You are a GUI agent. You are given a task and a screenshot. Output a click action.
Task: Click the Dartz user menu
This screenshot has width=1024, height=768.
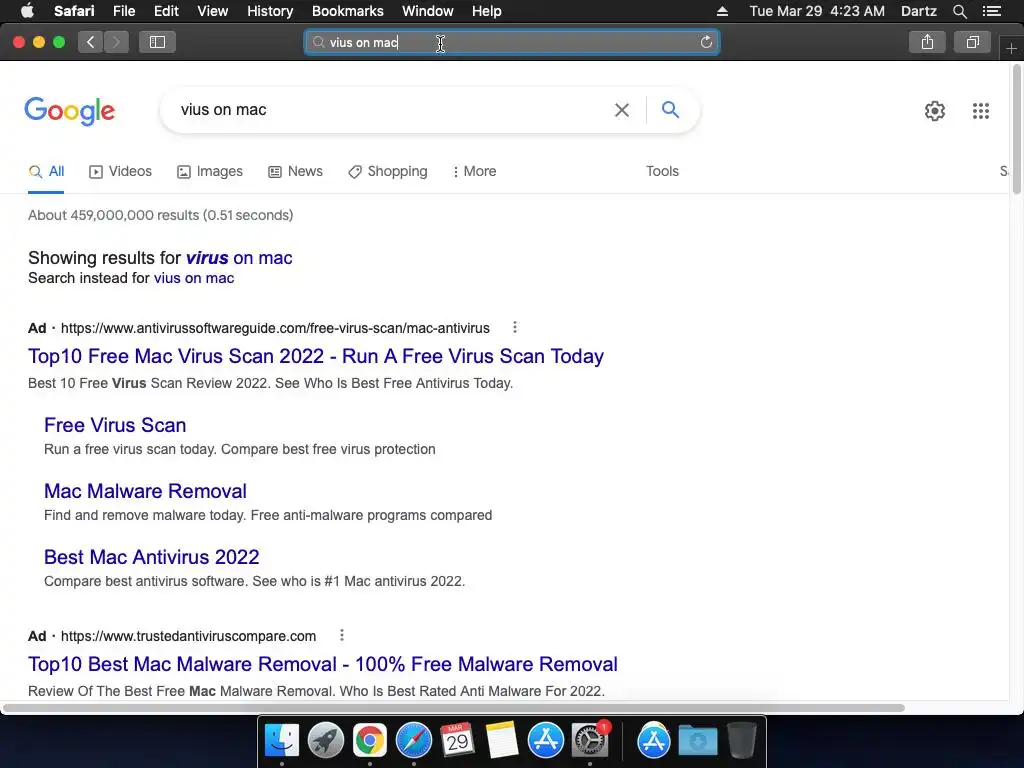click(918, 11)
